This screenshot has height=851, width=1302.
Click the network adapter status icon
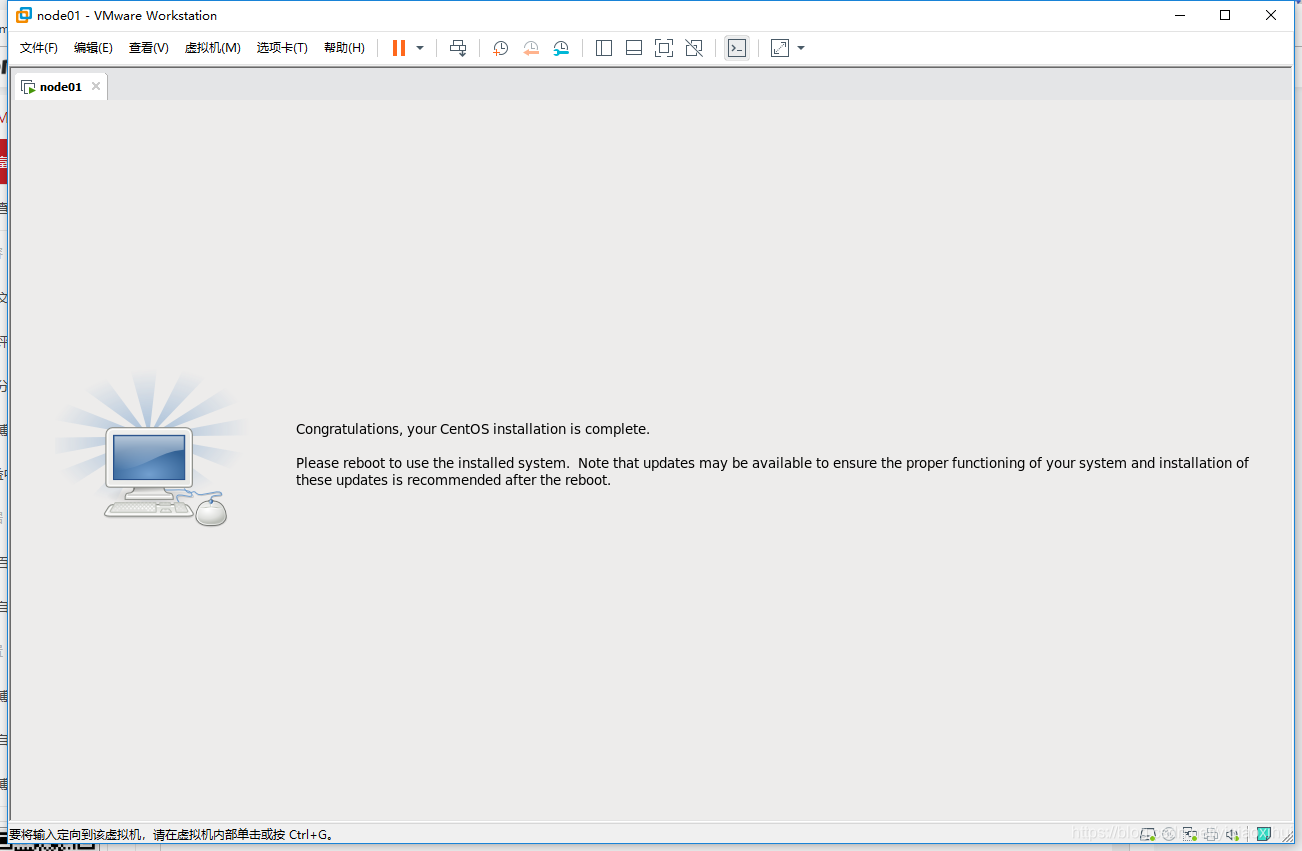1190,834
